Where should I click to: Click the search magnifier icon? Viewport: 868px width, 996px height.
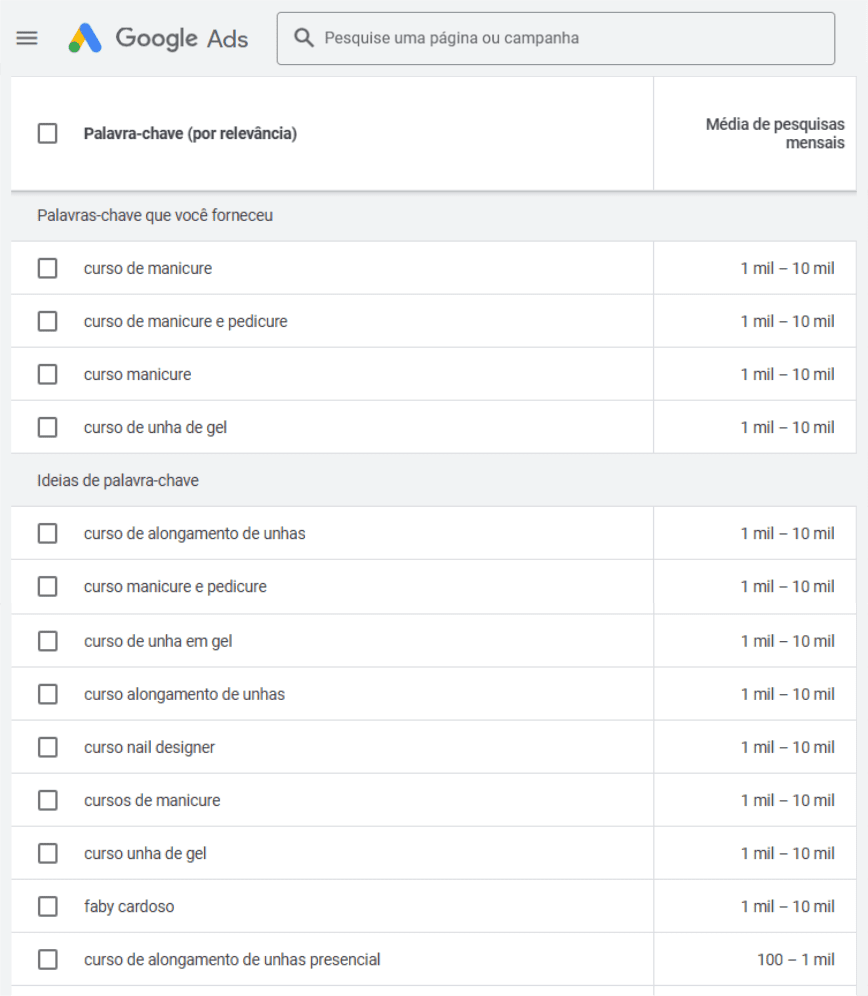[x=304, y=38]
